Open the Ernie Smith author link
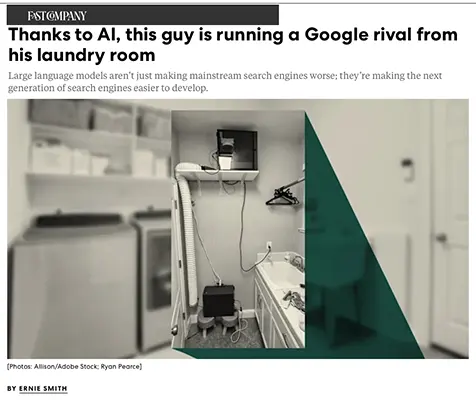 coord(43,389)
